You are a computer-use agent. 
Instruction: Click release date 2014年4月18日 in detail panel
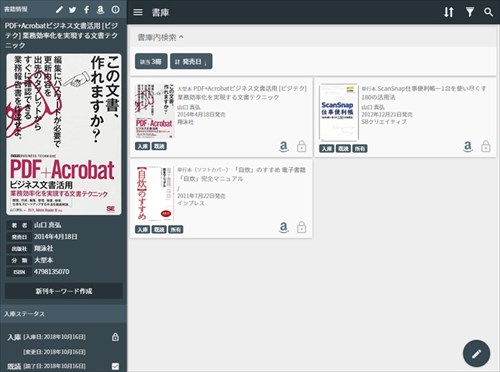(x=56, y=237)
